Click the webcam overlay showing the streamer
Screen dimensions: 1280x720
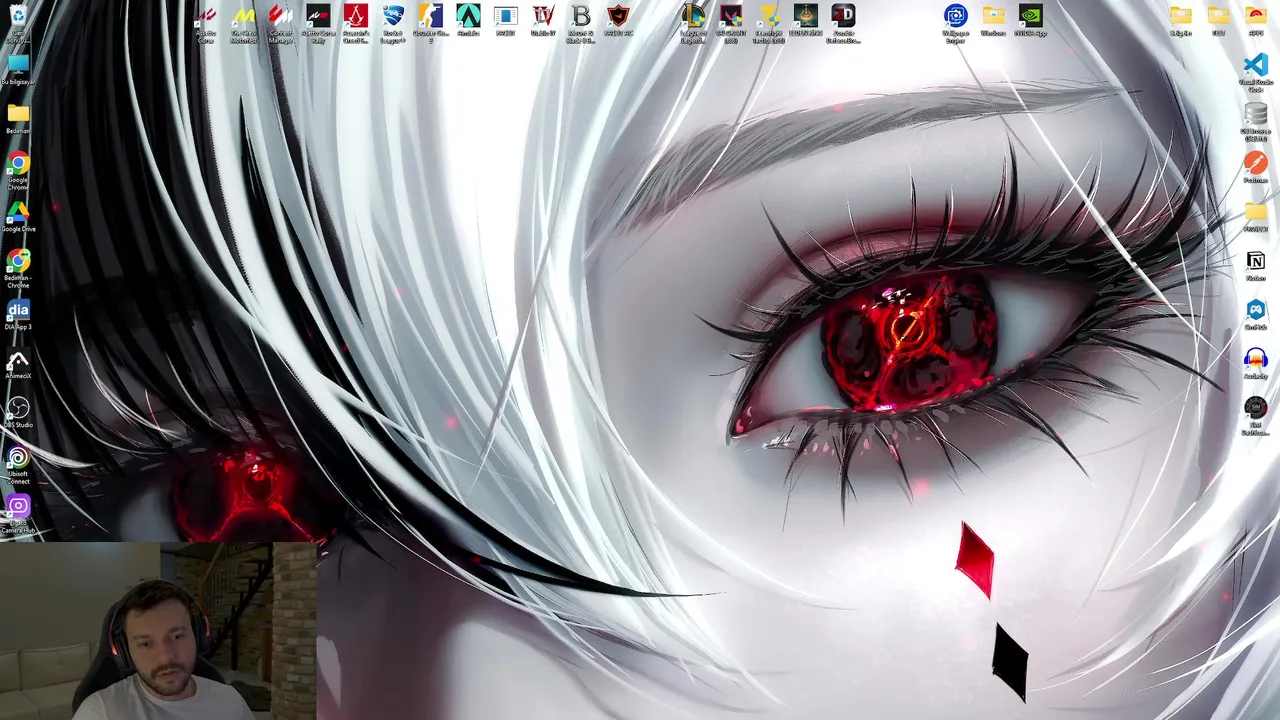[158, 631]
